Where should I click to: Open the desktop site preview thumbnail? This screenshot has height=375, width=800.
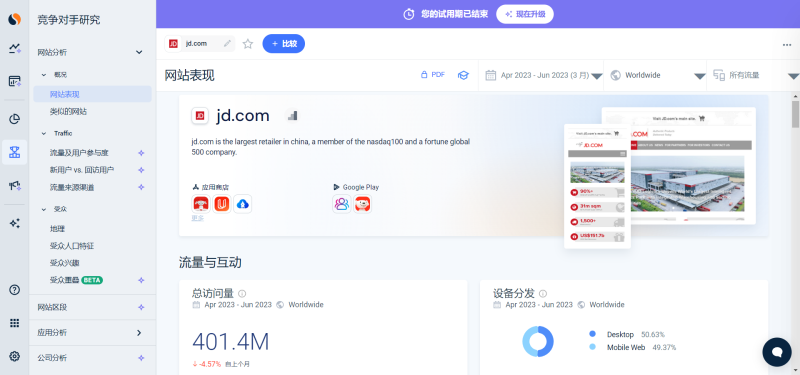(693, 166)
